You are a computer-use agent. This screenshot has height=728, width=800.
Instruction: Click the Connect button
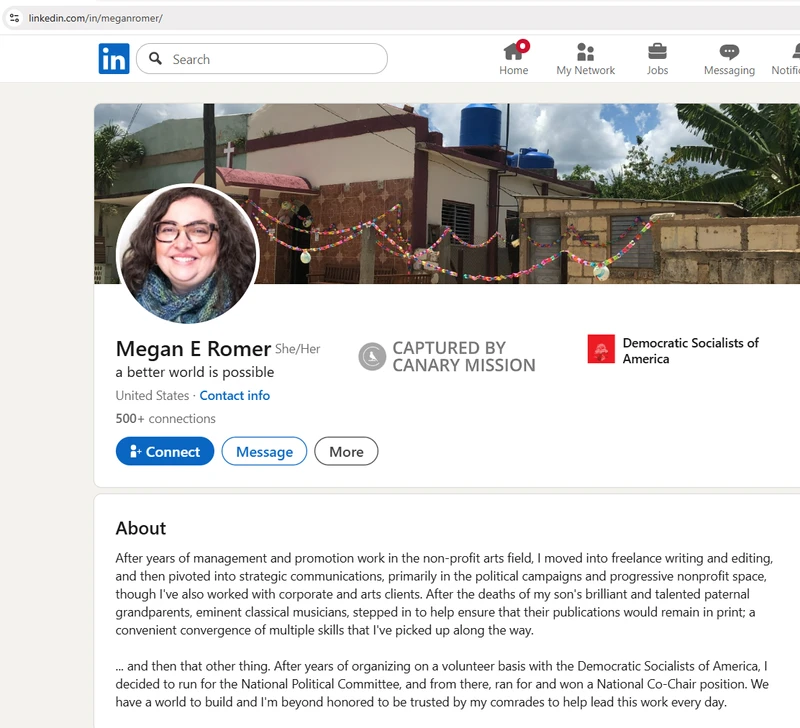(165, 452)
